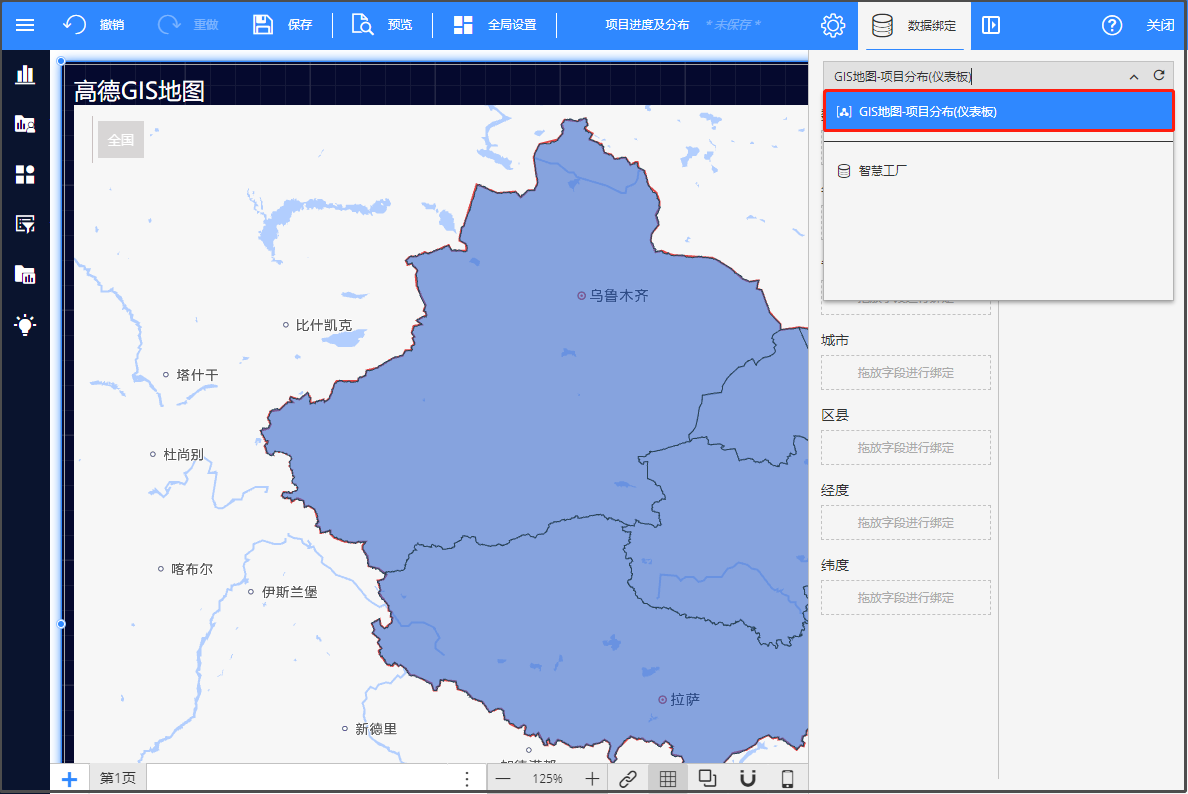
Task: Toggle mobile device view
Action: [787, 779]
